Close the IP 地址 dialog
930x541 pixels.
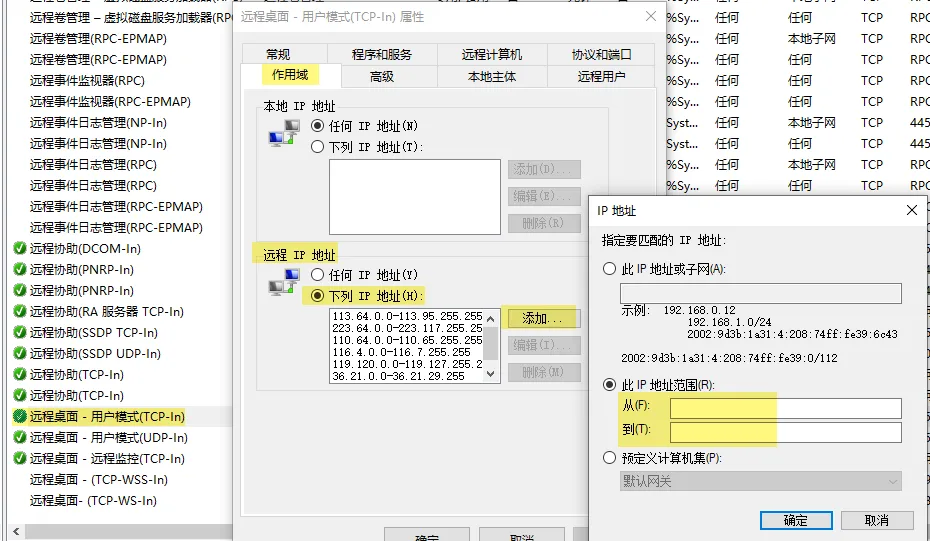(911, 210)
